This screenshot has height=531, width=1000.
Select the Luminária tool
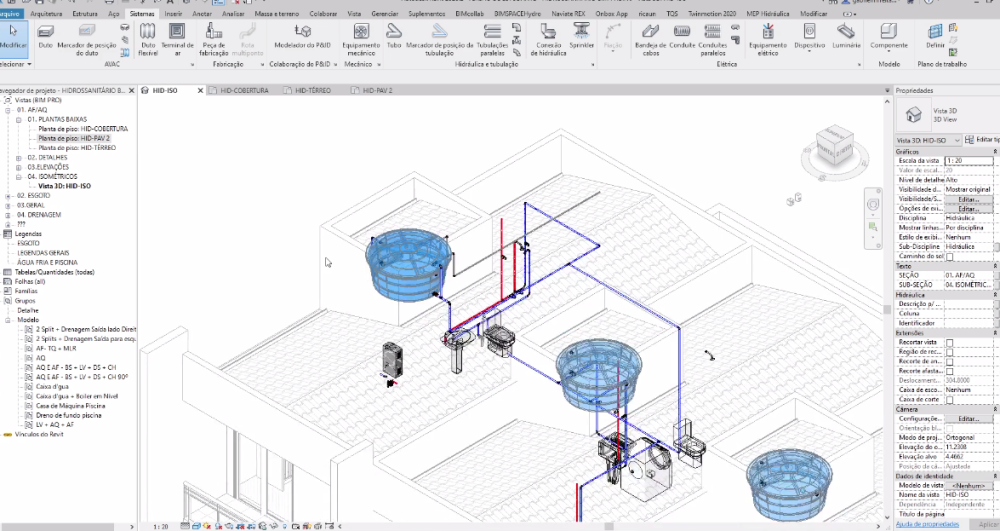coord(846,37)
